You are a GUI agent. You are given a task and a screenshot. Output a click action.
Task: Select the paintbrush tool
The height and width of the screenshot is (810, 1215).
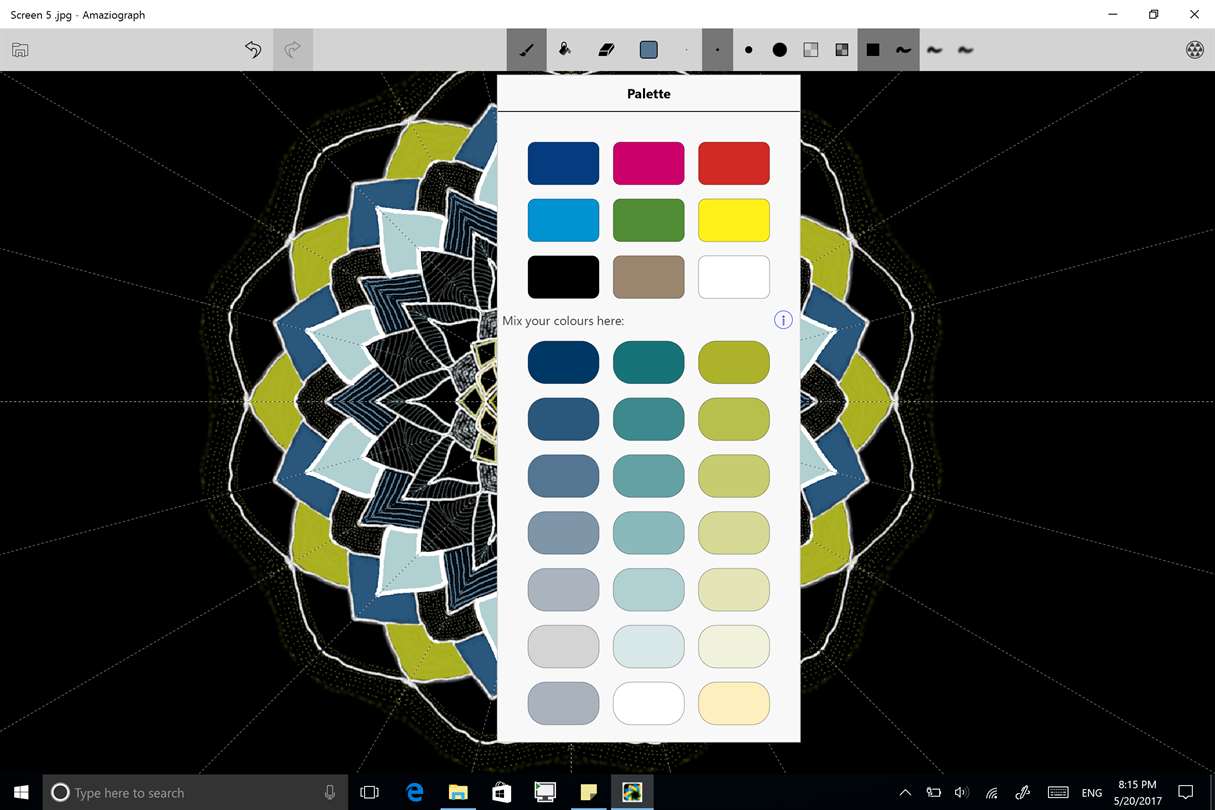pos(526,50)
